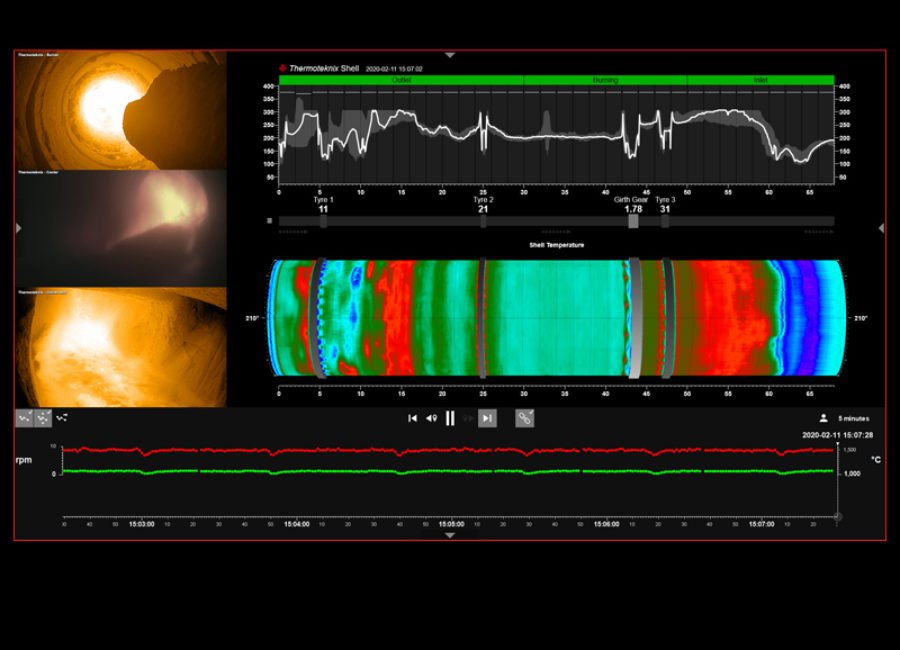The image size is (900, 650).
Task: Expand the bottom panel triangle
Action: click(450, 535)
